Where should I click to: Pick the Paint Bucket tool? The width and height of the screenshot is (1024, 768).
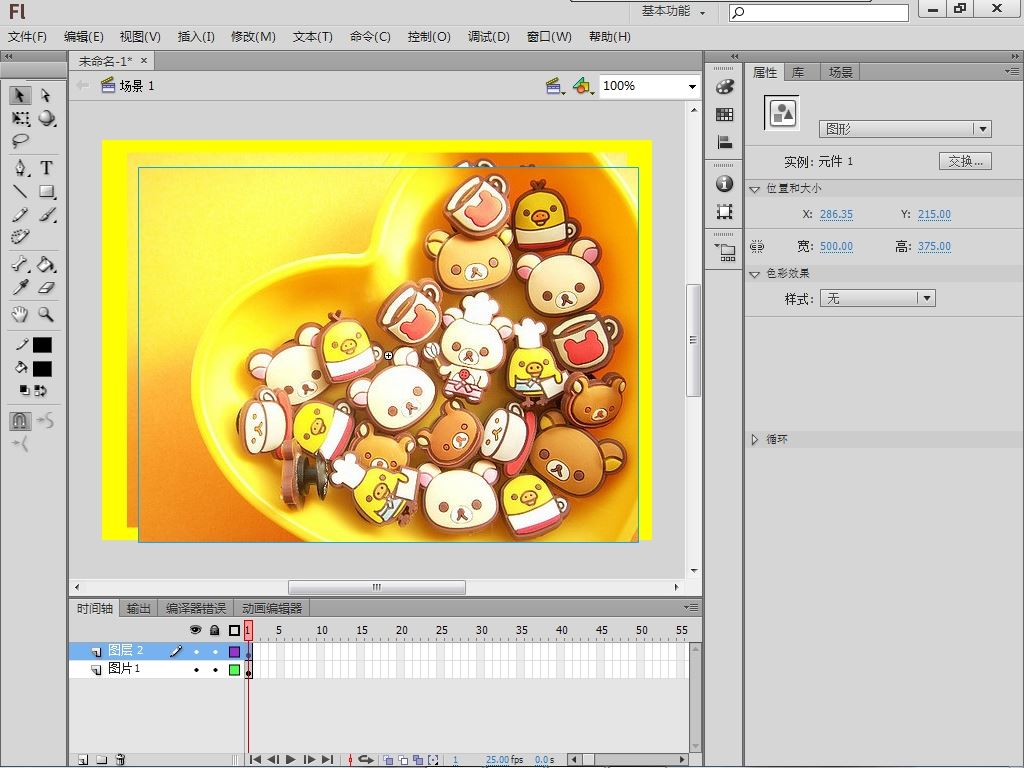tap(46, 265)
